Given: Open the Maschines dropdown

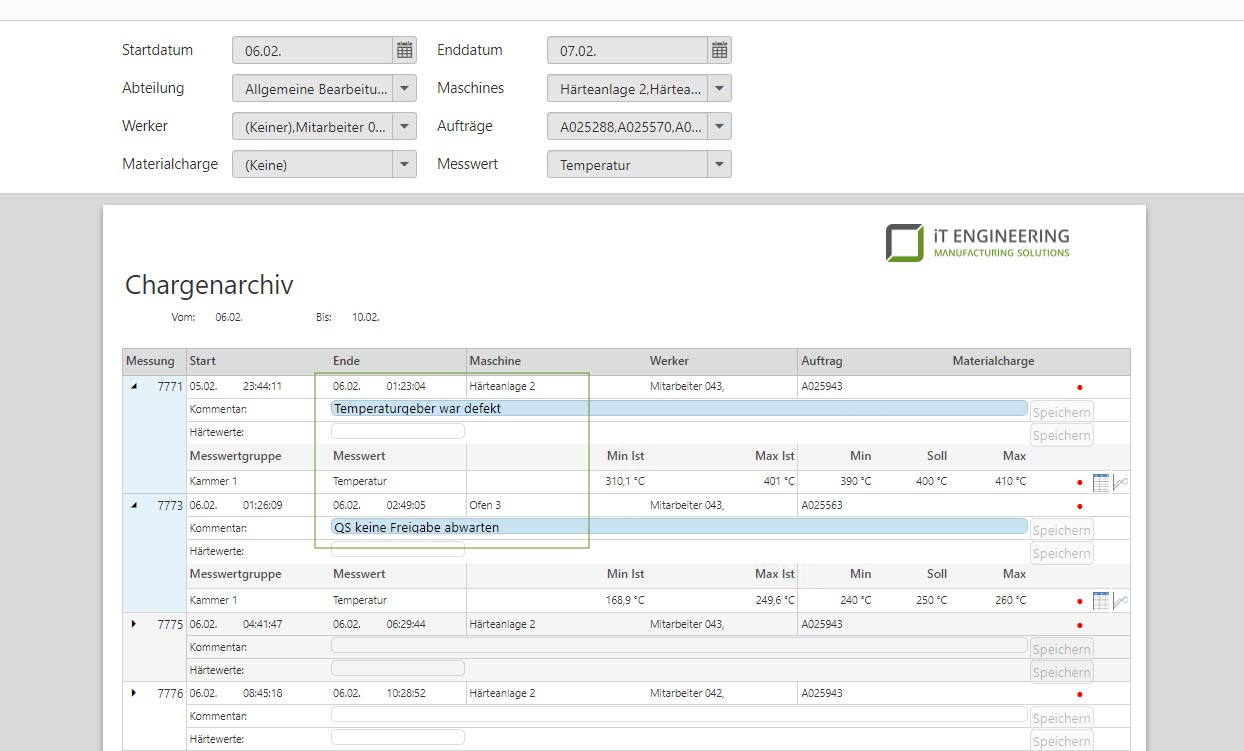Looking at the screenshot, I should [719, 88].
